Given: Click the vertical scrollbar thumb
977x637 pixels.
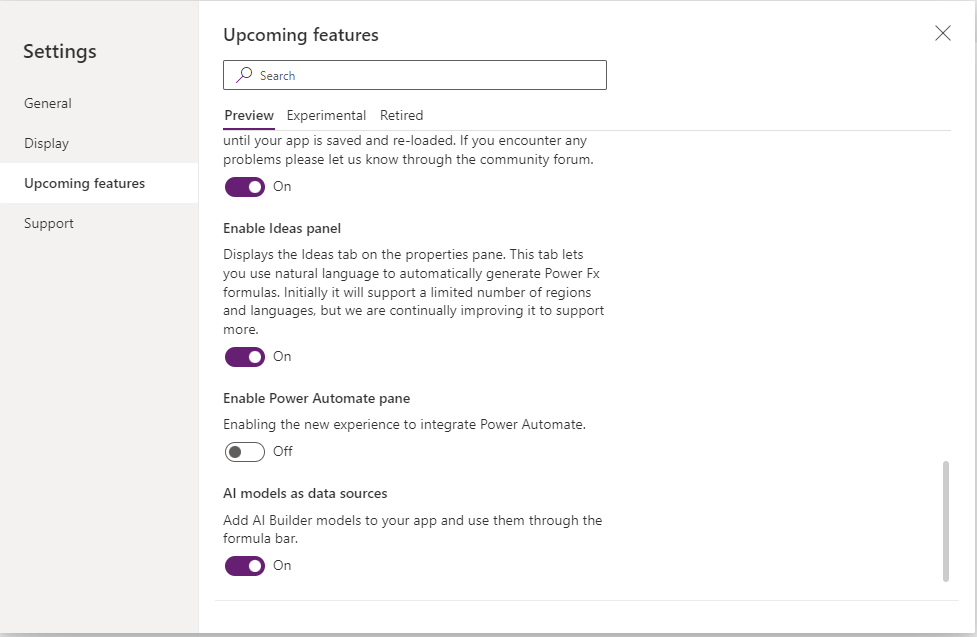Looking at the screenshot, I should (945, 521).
